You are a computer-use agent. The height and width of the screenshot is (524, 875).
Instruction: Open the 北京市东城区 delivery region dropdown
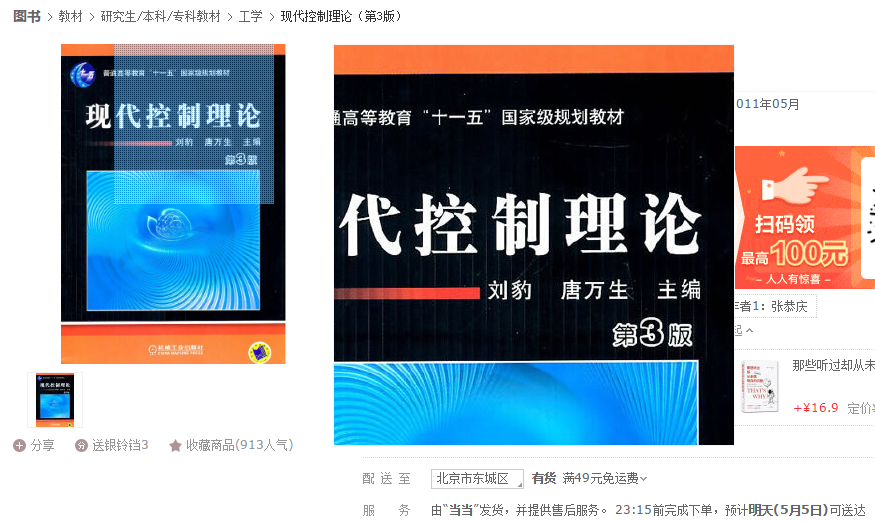pos(477,479)
